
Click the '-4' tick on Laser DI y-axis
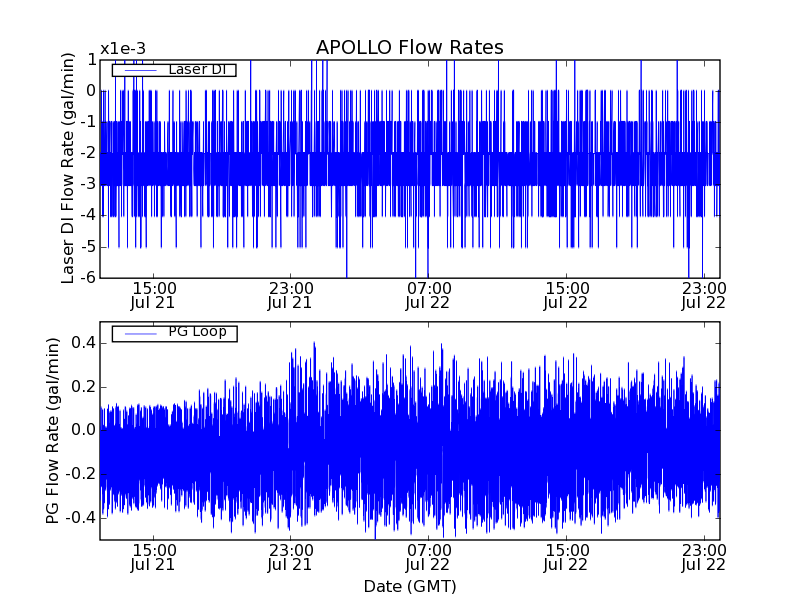(x=87, y=215)
